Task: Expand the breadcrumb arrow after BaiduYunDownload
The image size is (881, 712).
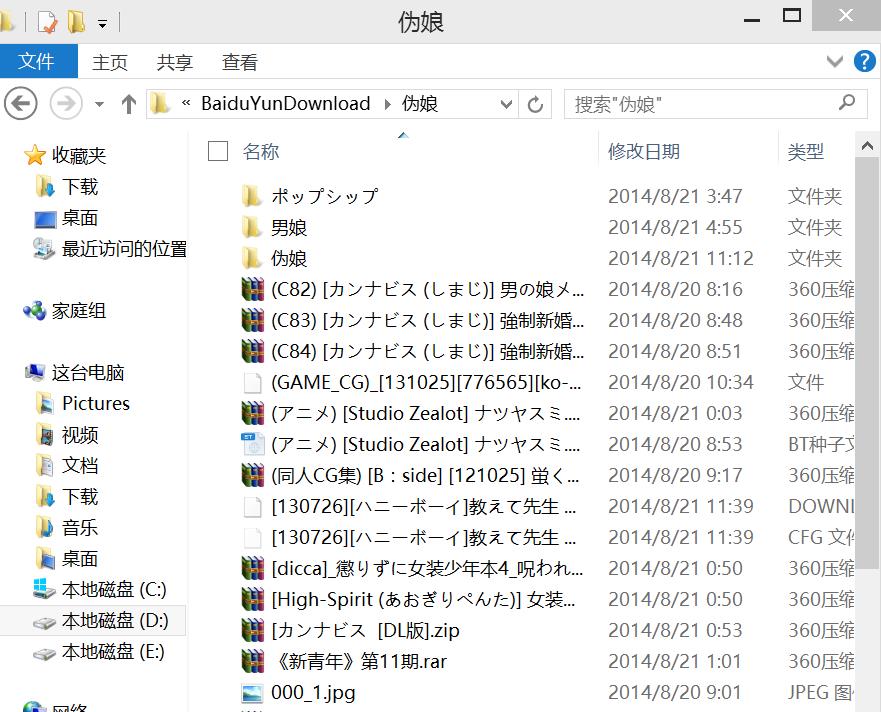Action: point(388,104)
